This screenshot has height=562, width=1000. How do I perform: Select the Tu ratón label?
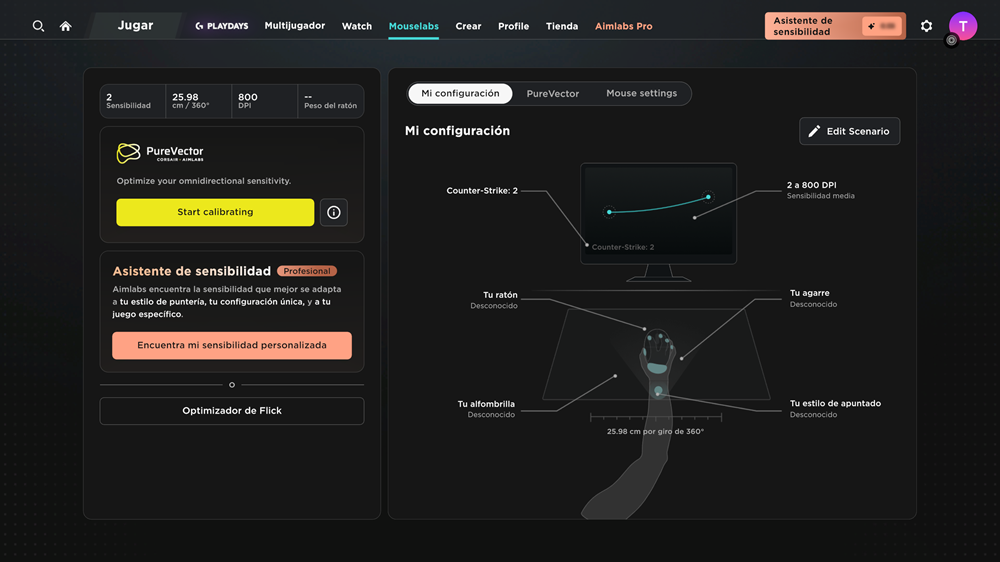tap(494, 300)
